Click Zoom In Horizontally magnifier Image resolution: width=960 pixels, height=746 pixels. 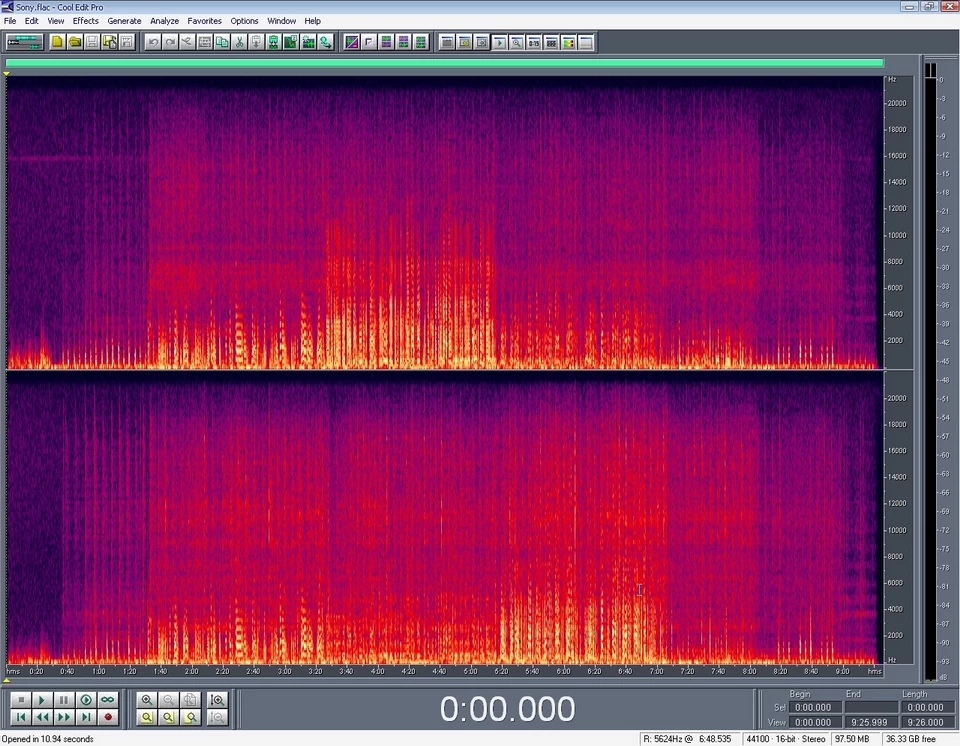[x=147, y=700]
